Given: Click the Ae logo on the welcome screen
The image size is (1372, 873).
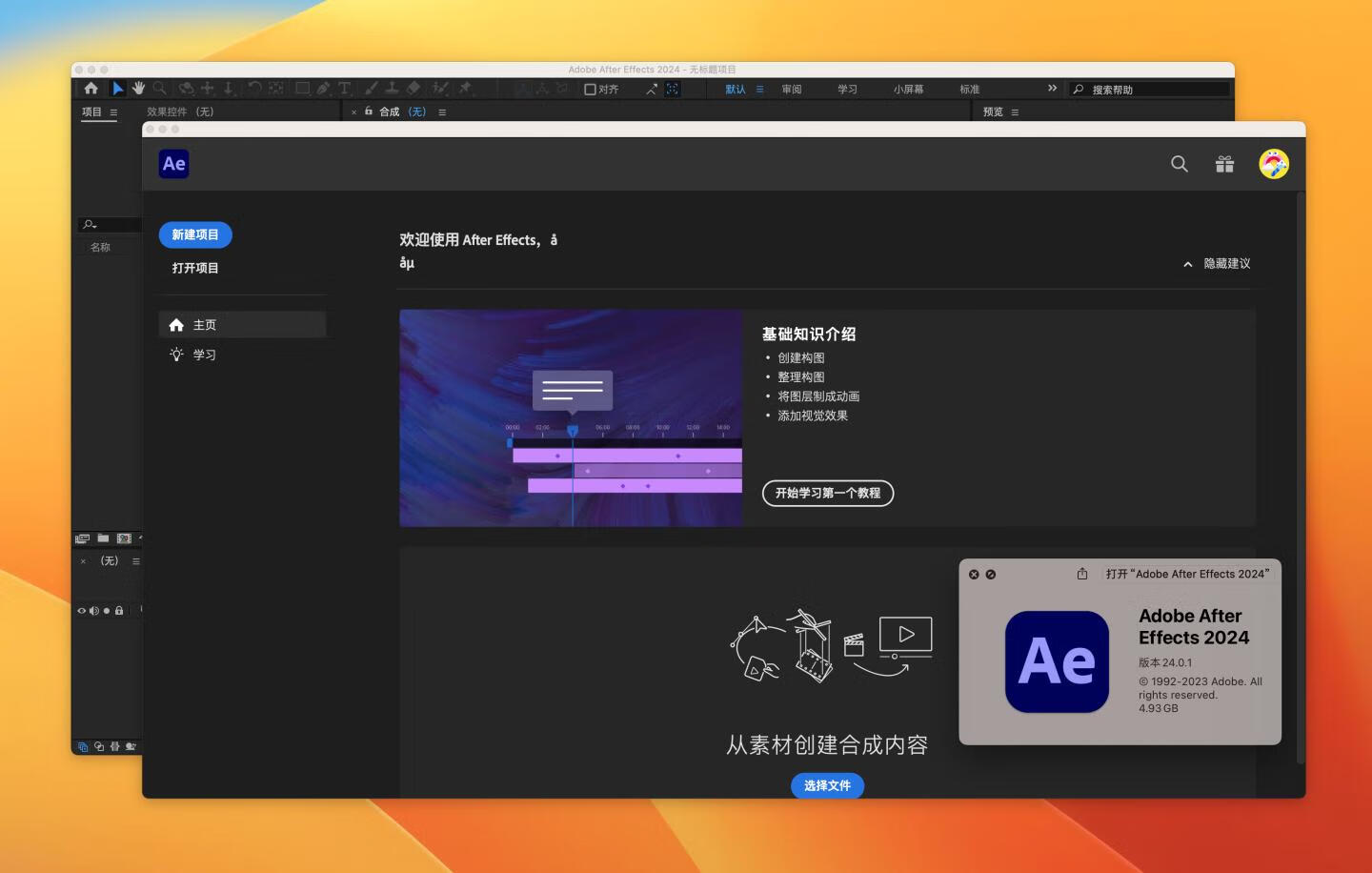Looking at the screenshot, I should pyautogui.click(x=174, y=164).
